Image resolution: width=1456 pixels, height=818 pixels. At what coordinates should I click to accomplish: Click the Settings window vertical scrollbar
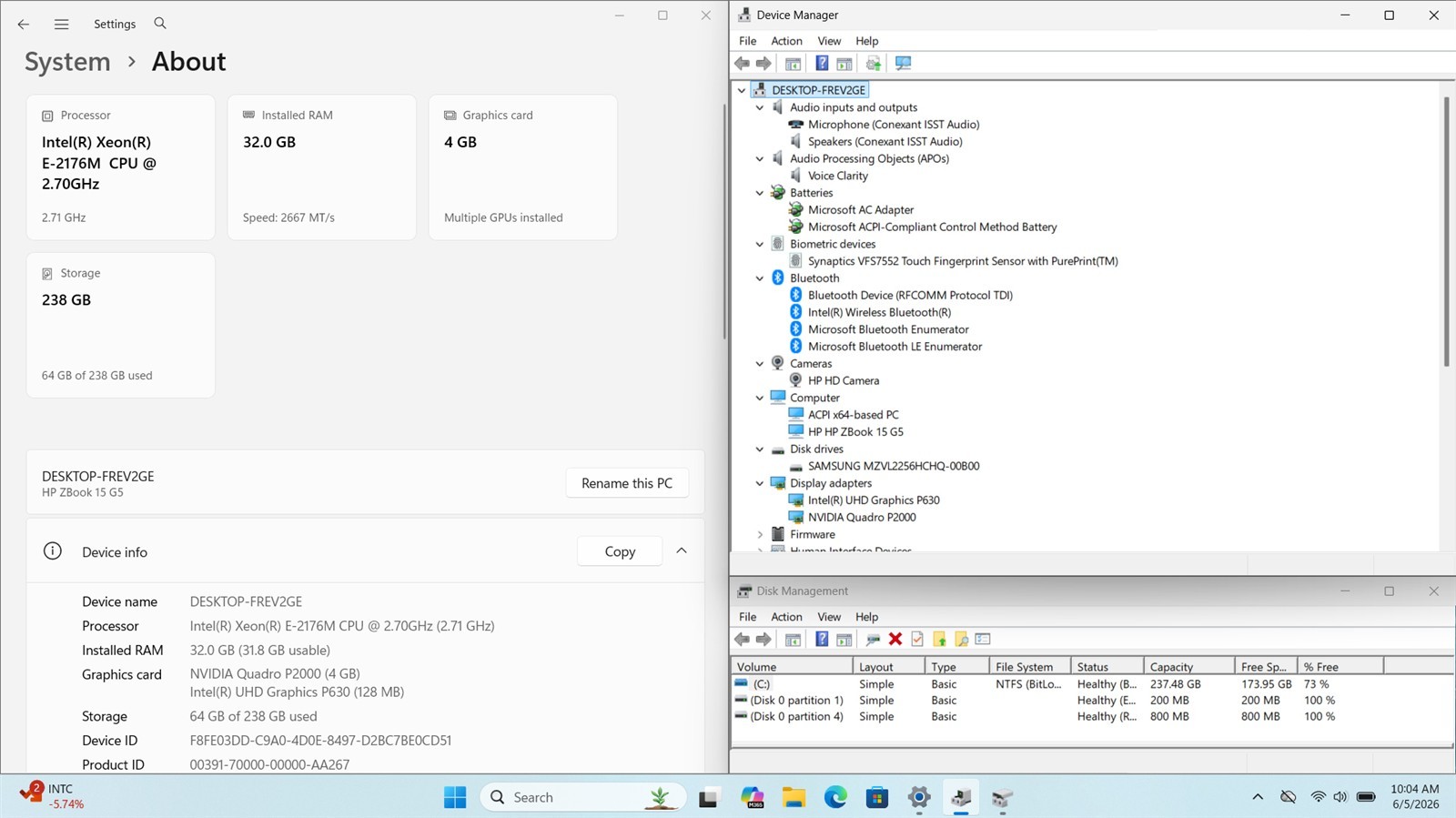coord(724,223)
